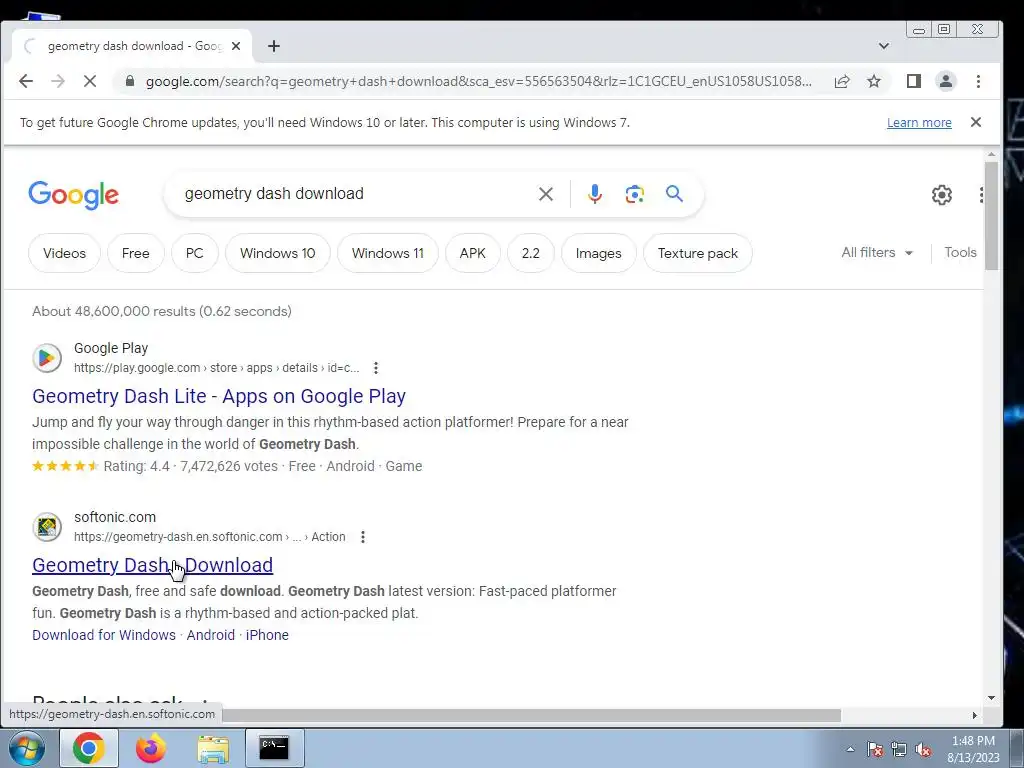Screen dimensions: 1024x768
Task: Open Windows Explorer from the taskbar
Action: 213,749
